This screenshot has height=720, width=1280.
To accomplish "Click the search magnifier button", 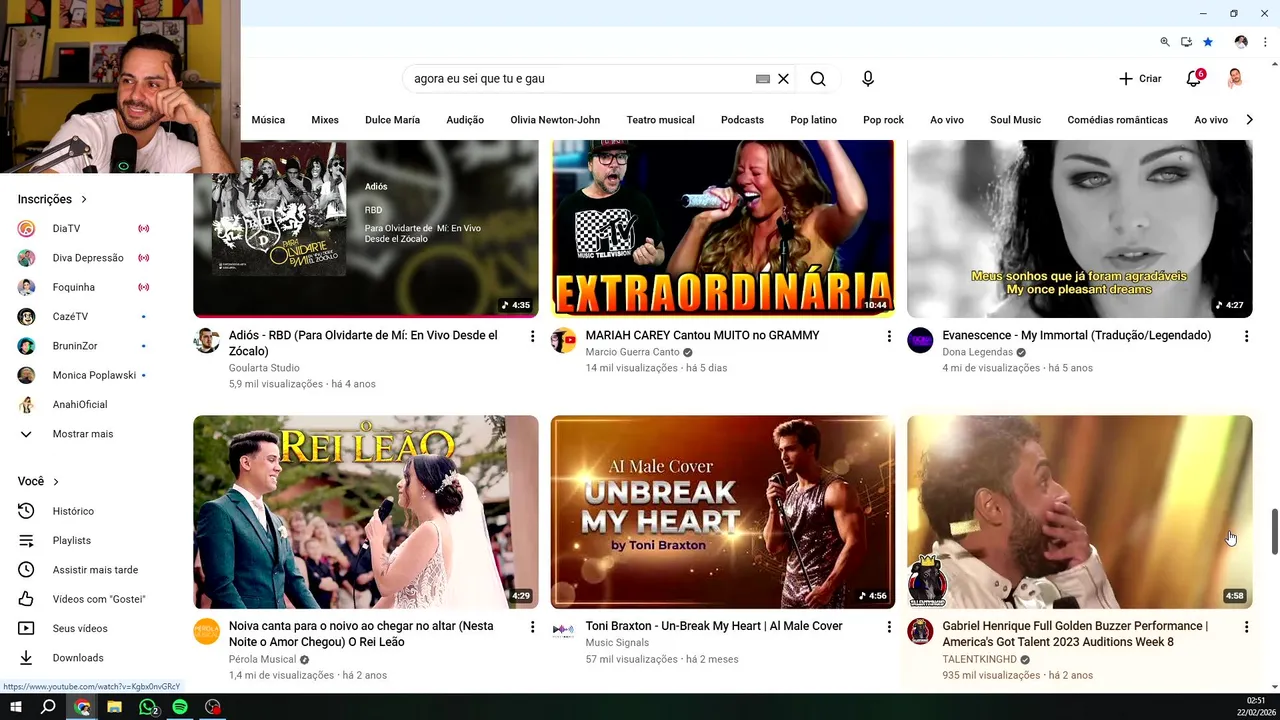I will (818, 79).
